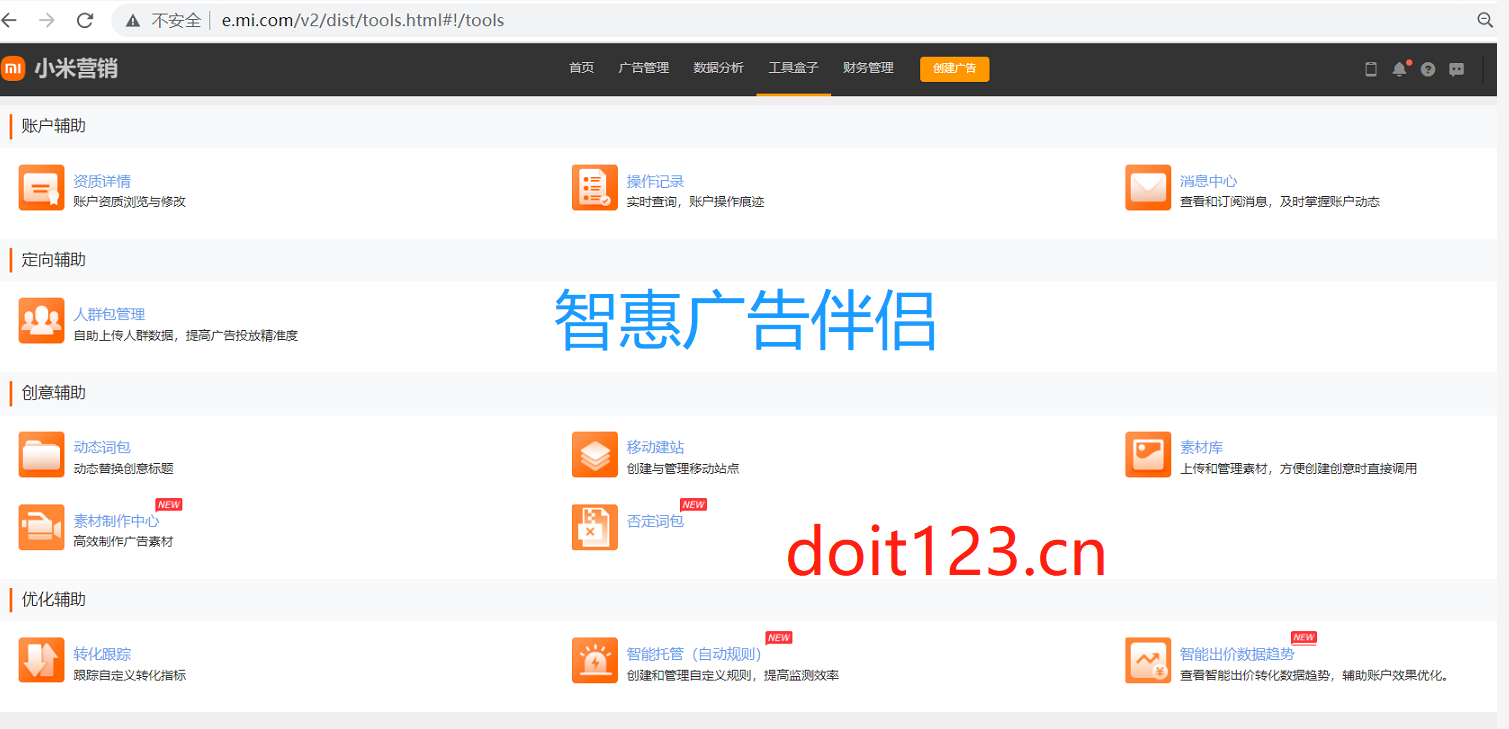Image resolution: width=1509 pixels, height=729 pixels.
Task: Open the 移动建站 link
Action: pos(656,447)
